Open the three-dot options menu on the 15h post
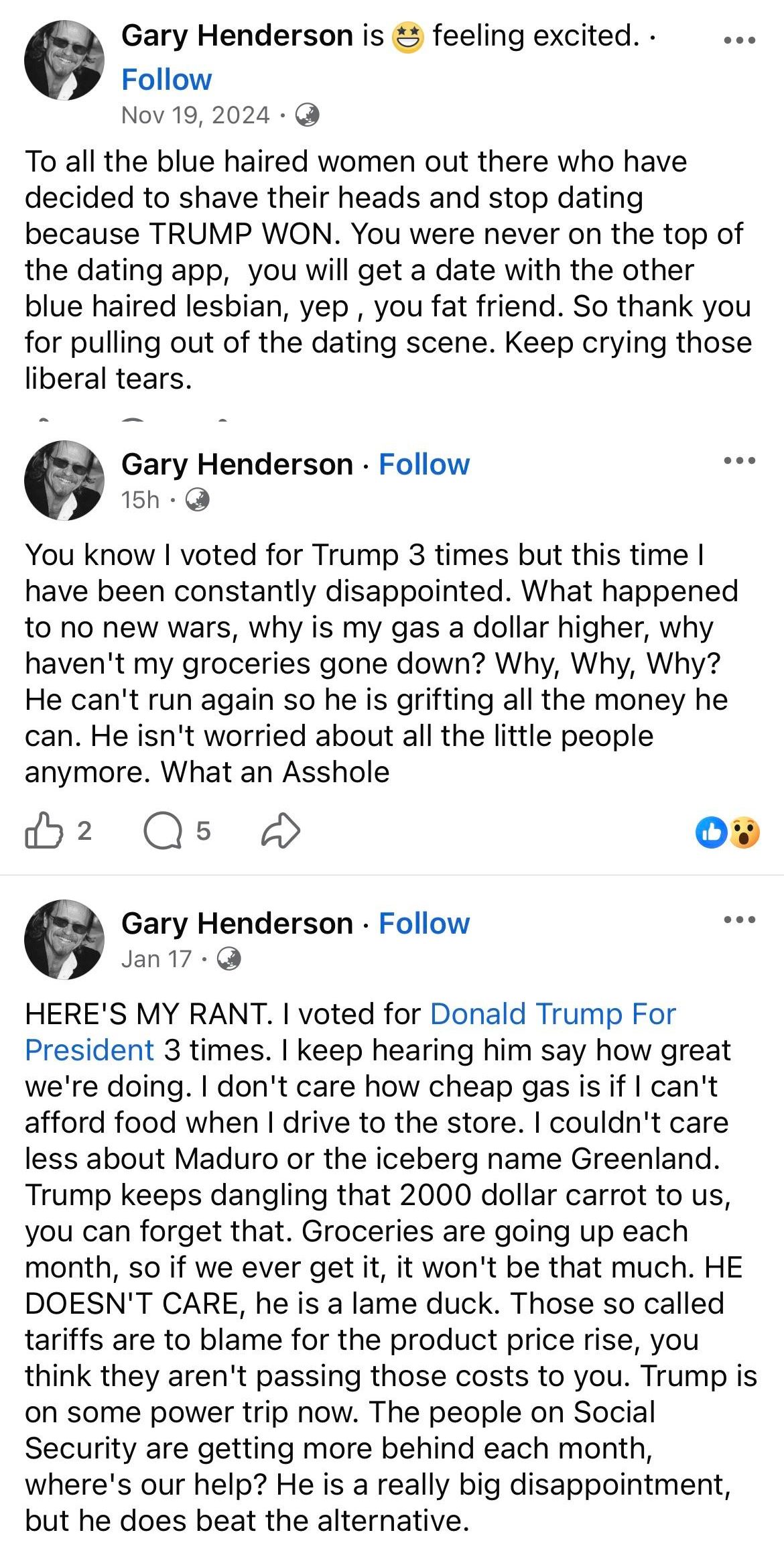The height and width of the screenshot is (1555, 784). point(740,460)
